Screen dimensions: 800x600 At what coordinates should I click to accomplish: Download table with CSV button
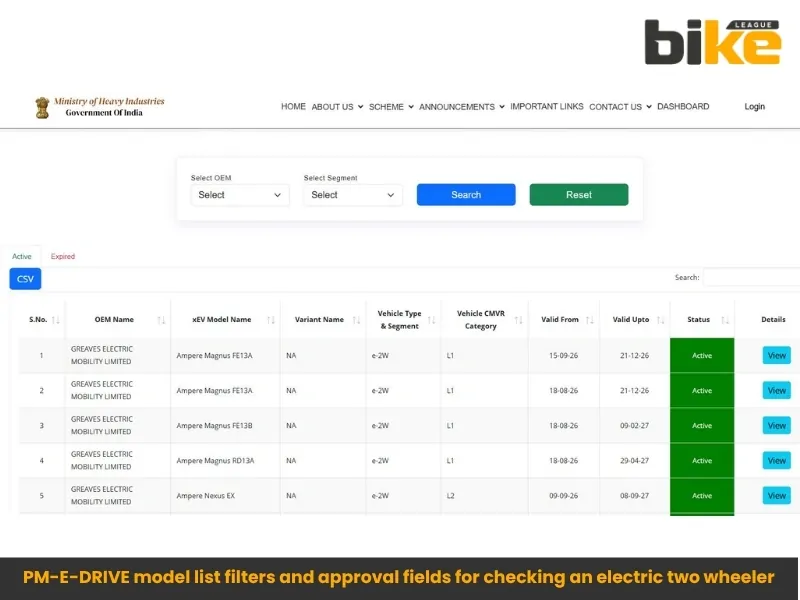click(x=25, y=279)
